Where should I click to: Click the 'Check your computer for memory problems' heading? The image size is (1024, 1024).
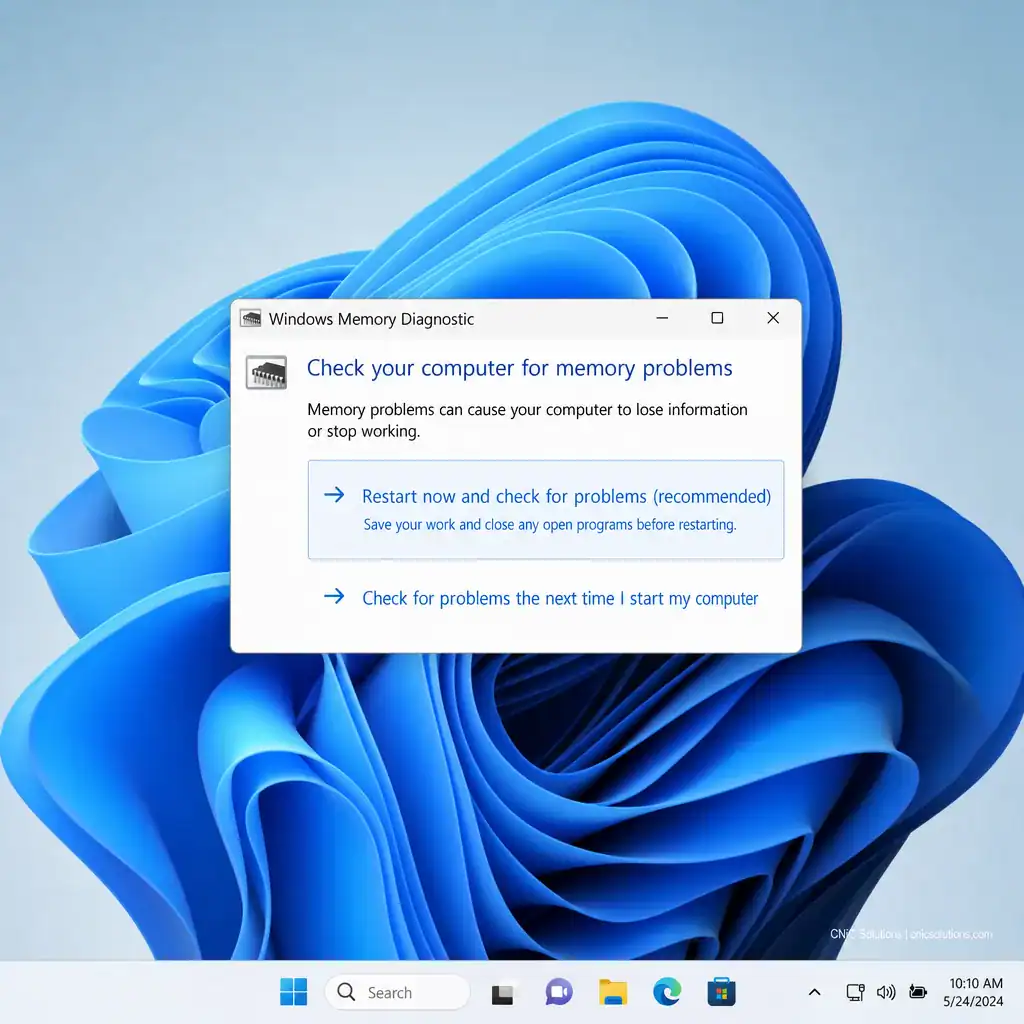tap(519, 368)
